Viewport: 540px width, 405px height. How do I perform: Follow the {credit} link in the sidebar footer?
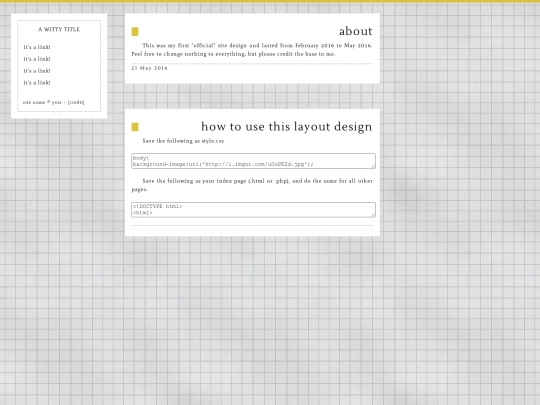coord(76,102)
